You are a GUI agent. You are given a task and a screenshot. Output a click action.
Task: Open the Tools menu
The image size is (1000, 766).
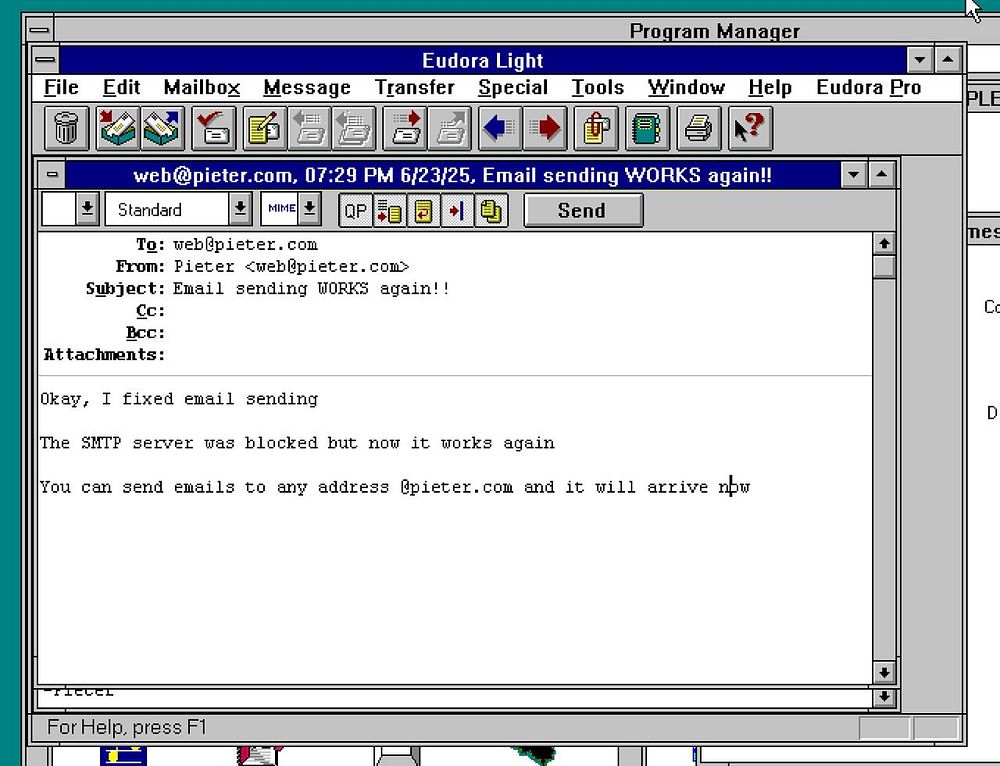tap(598, 87)
